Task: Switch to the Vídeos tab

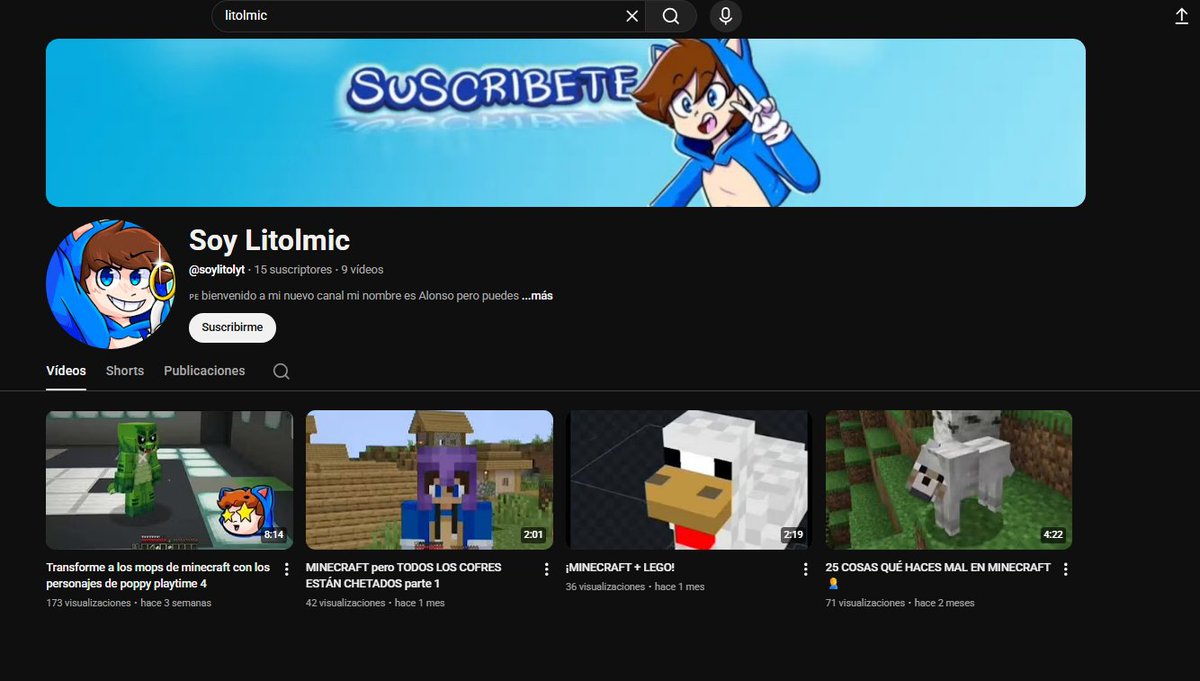Action: pyautogui.click(x=66, y=371)
